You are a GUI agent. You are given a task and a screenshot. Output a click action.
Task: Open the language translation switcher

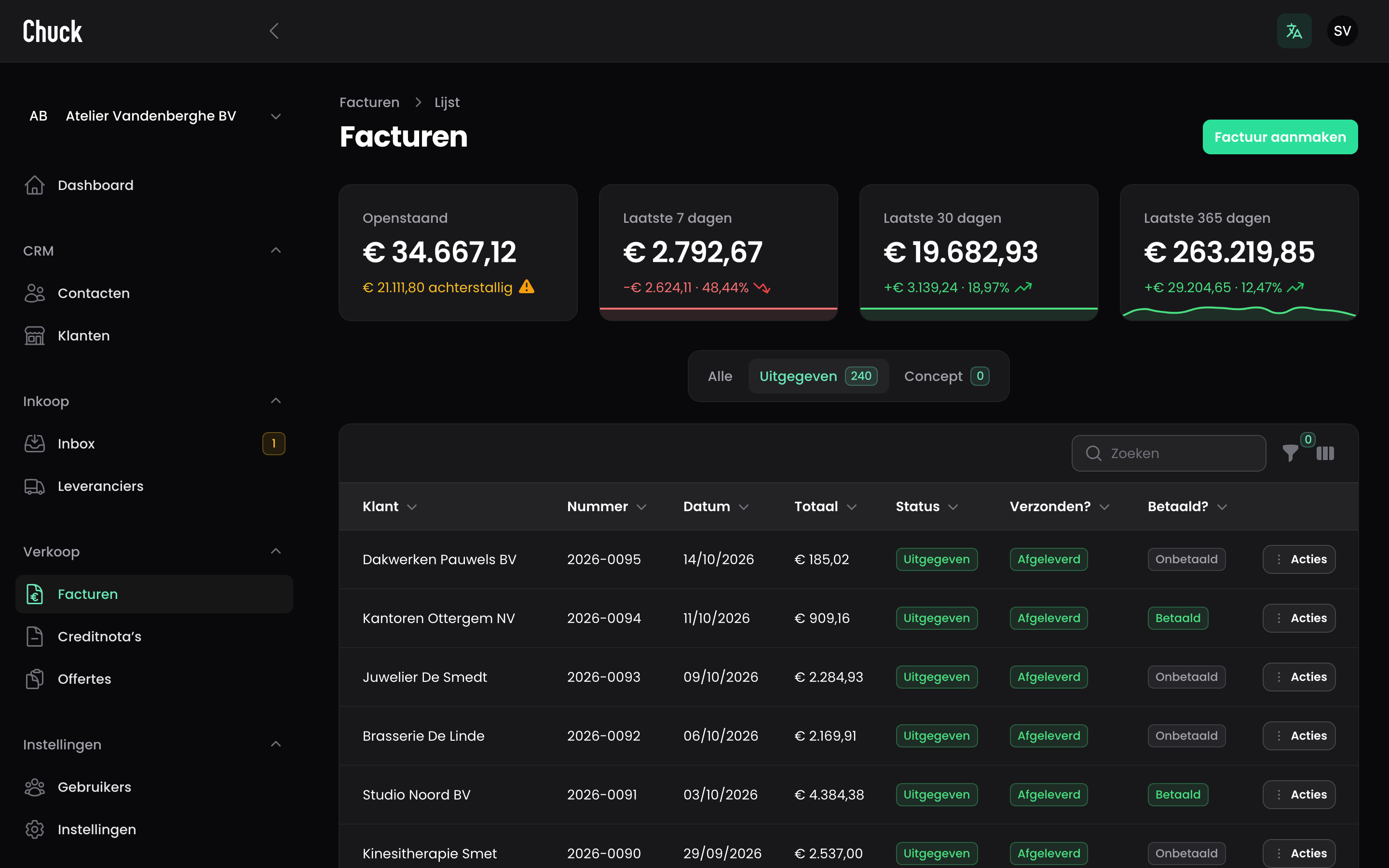(x=1294, y=31)
